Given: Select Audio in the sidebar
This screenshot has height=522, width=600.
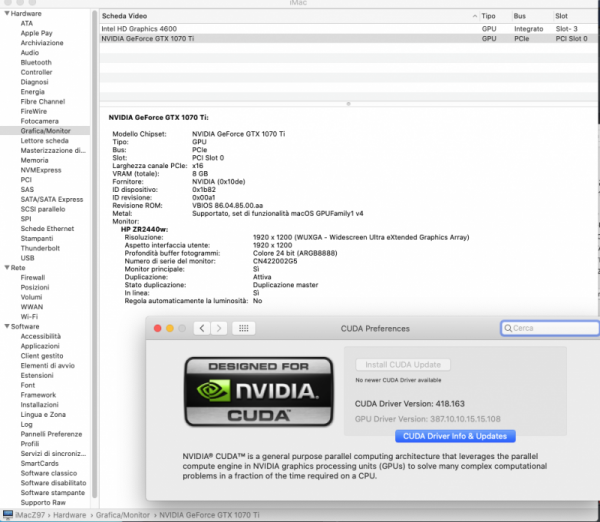Looking at the screenshot, I should (x=30, y=52).
